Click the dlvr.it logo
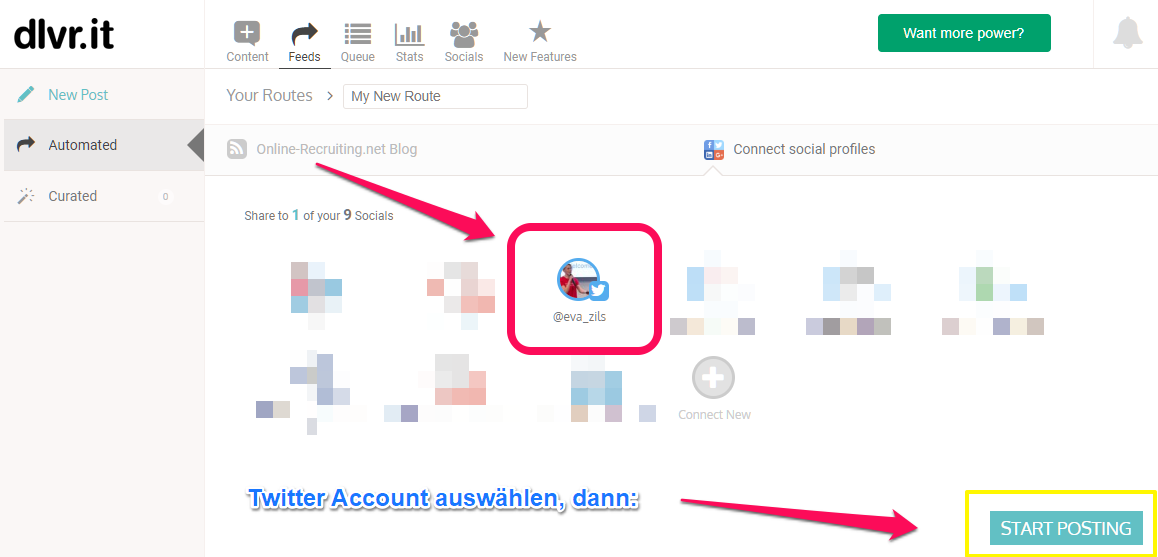The image size is (1158, 557). tap(64, 33)
